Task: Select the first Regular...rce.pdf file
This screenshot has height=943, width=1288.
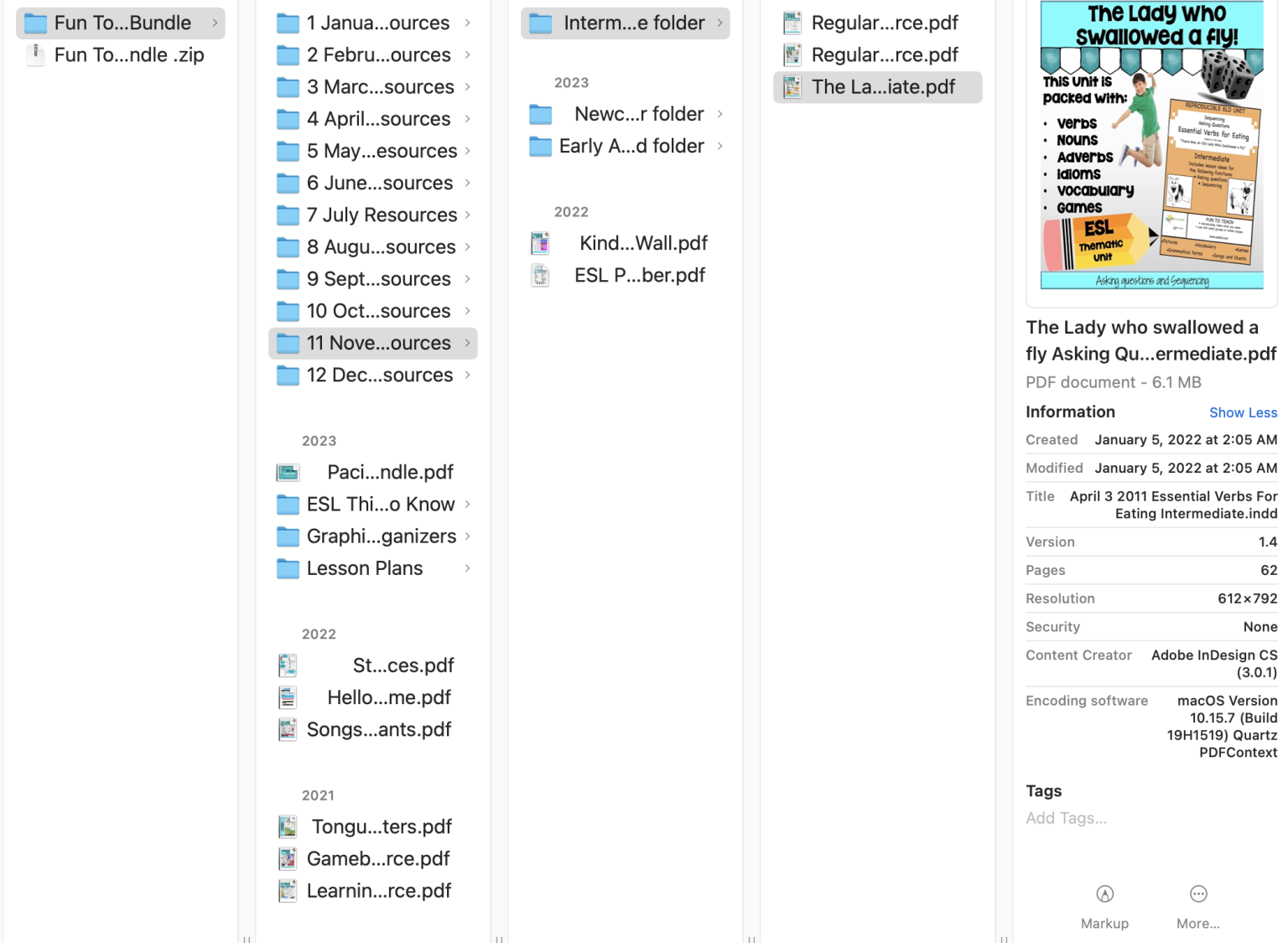Action: point(884,23)
